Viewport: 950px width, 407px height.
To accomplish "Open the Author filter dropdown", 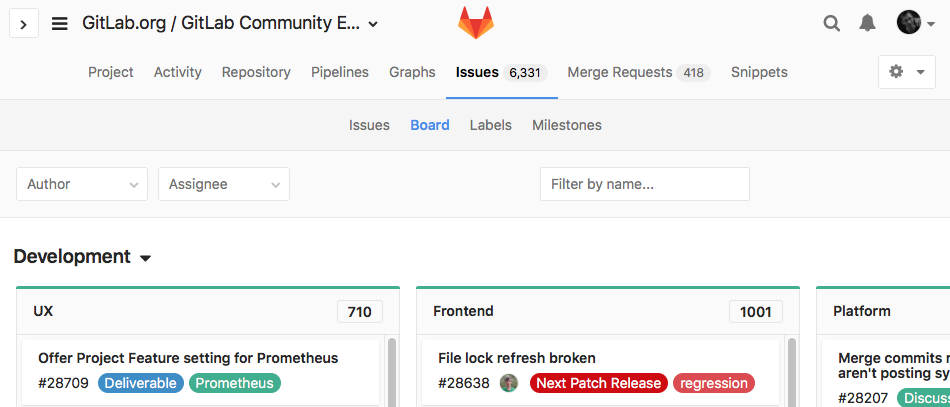I will 82,184.
